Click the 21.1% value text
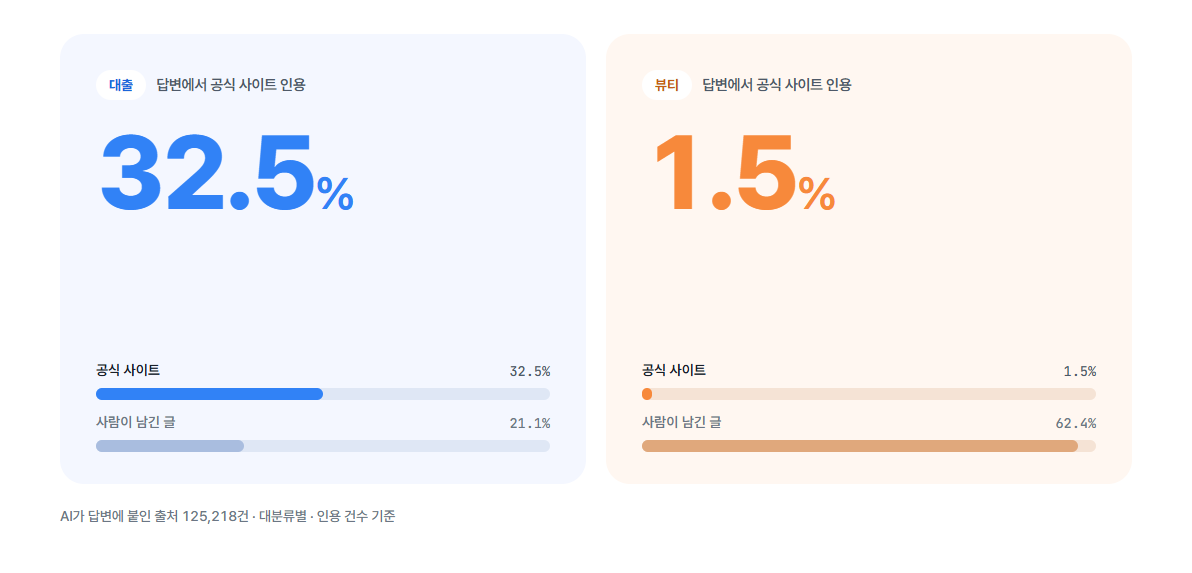The width and height of the screenshot is (1192, 573). tap(530, 423)
